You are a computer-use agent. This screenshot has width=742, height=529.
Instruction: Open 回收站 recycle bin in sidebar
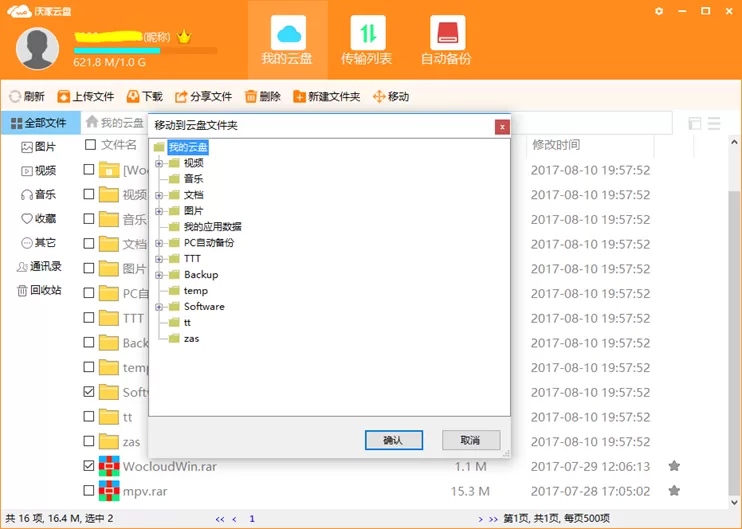39,290
